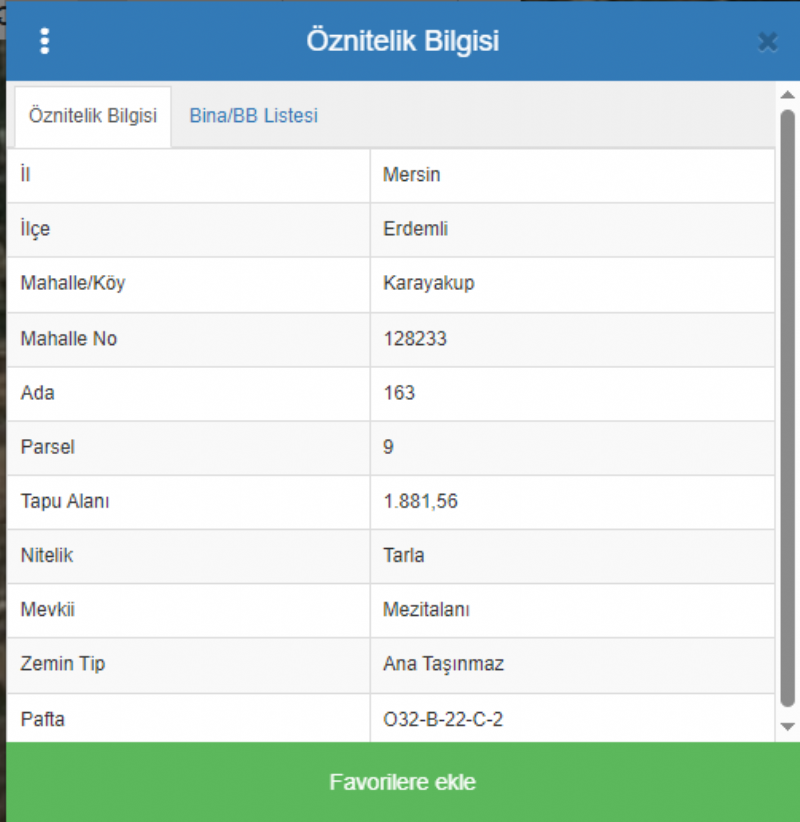Close the Öznitelik Bilgisi dialog
Viewport: 800px width, 822px height.
pos(767,42)
